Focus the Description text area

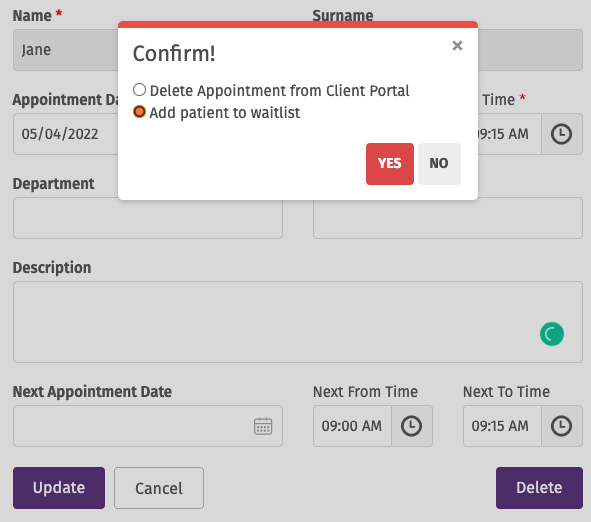pos(298,322)
